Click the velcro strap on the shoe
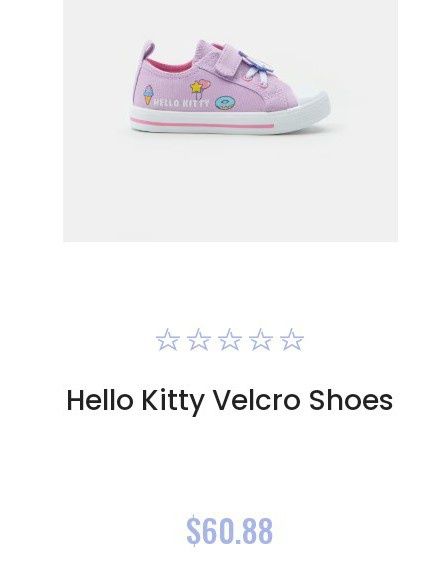 click(x=230, y=62)
